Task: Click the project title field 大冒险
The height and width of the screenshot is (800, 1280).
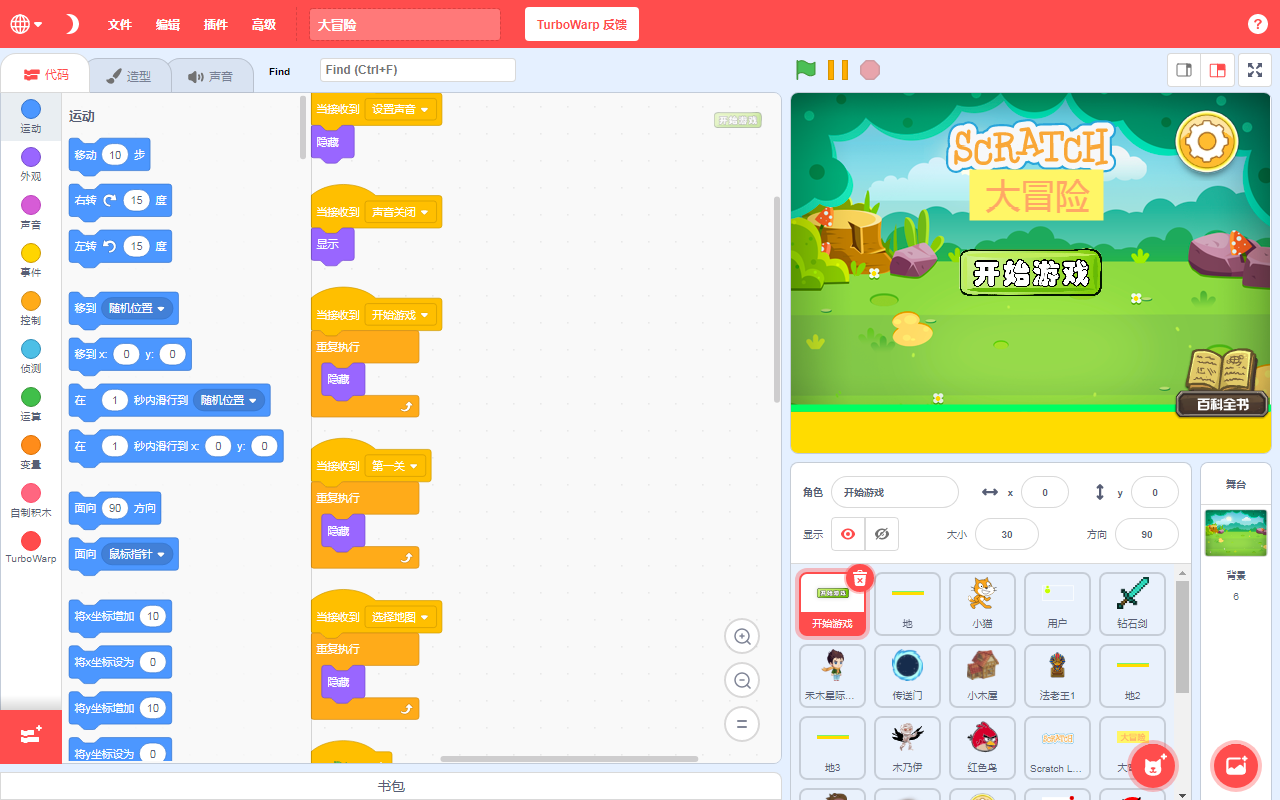Action: coord(404,25)
